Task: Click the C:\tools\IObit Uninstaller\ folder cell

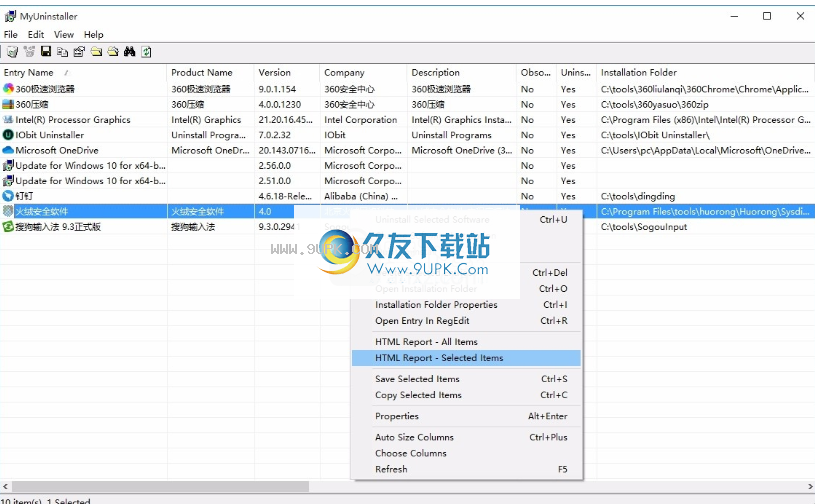Action: pos(655,135)
